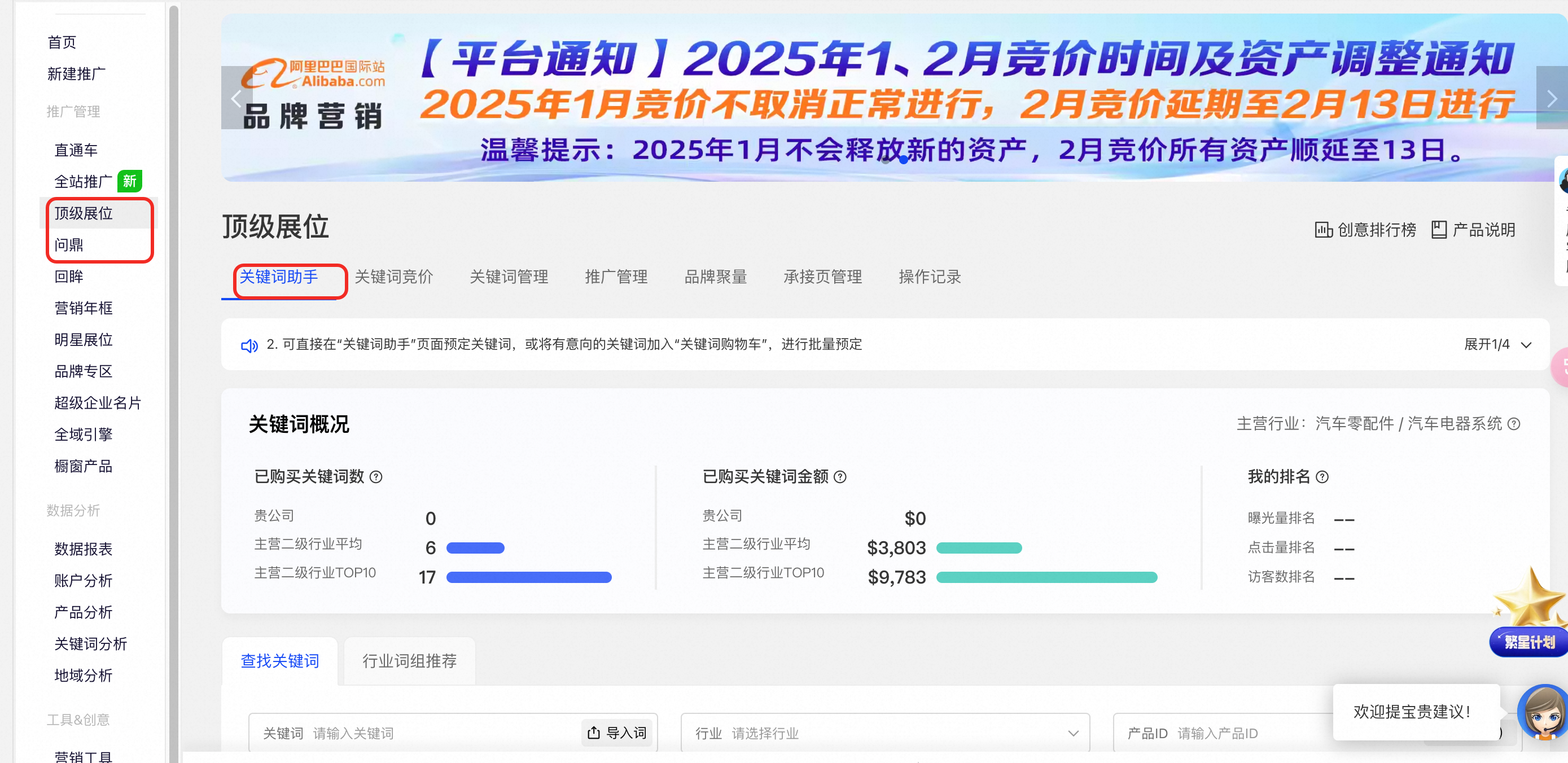
Task: Open 全站推广 in the sidebar
Action: pos(84,181)
